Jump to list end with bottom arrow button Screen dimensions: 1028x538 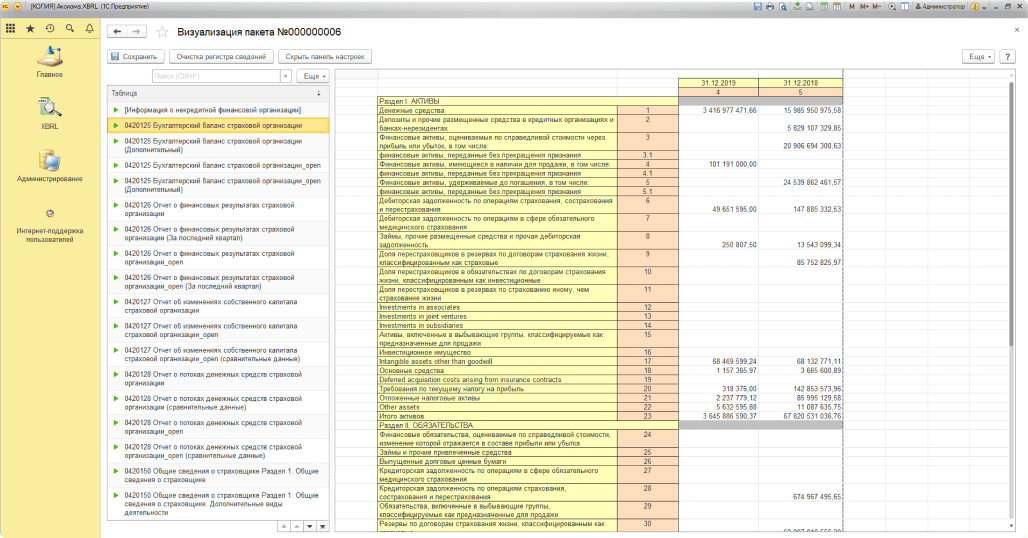coord(322,525)
